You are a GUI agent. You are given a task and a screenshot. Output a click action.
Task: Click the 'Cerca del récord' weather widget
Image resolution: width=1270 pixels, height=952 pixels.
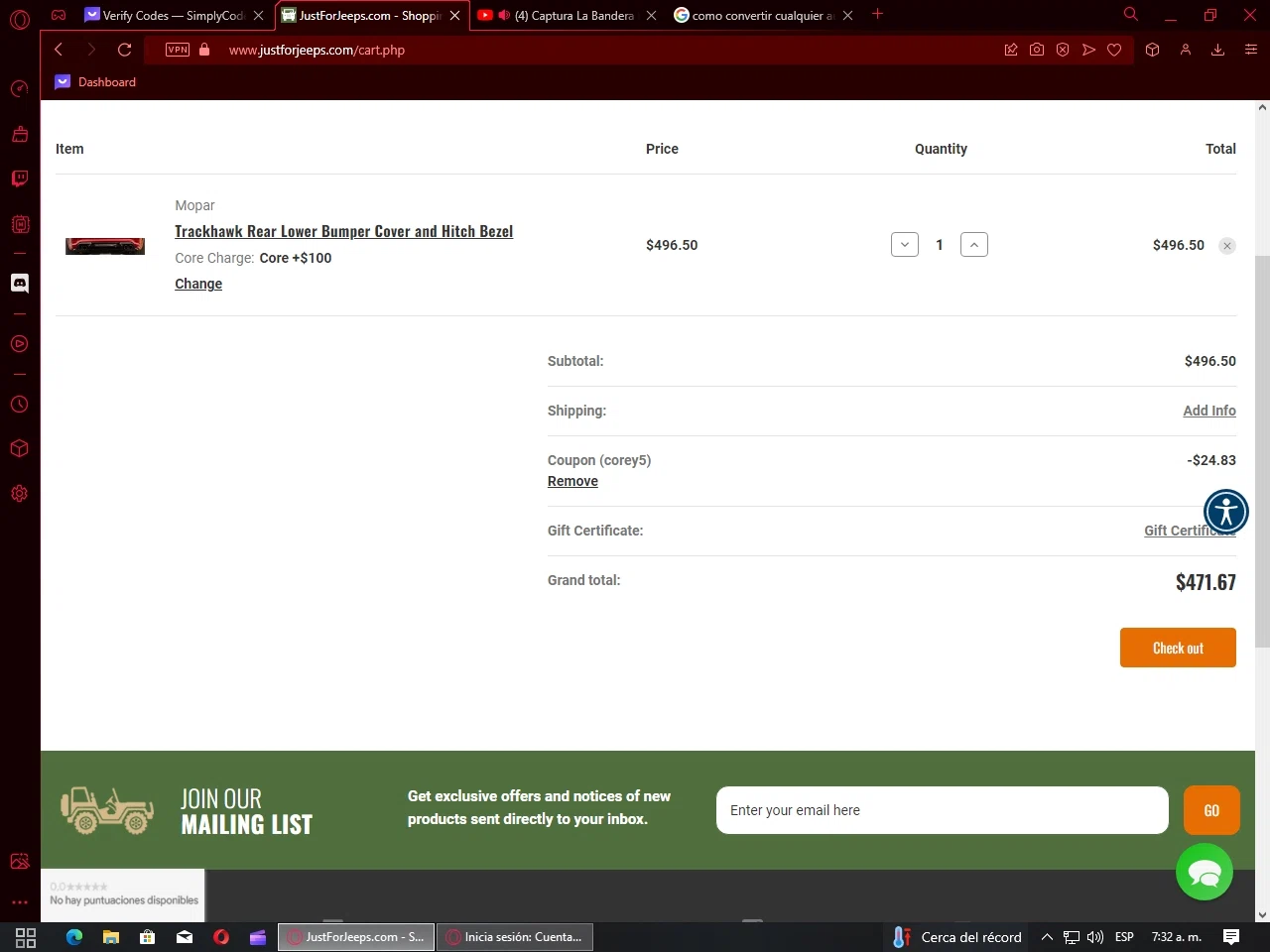tap(957, 937)
